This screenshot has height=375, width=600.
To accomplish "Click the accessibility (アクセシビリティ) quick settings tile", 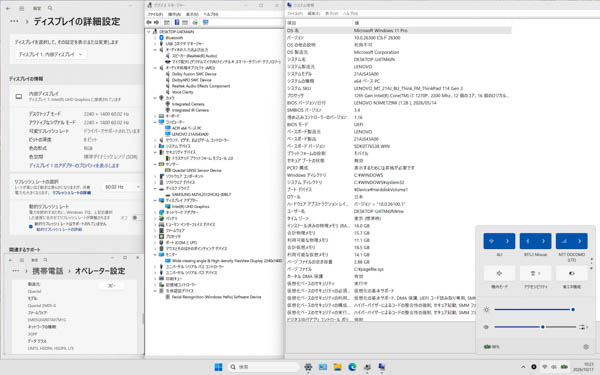I will pyautogui.click(x=535, y=273).
